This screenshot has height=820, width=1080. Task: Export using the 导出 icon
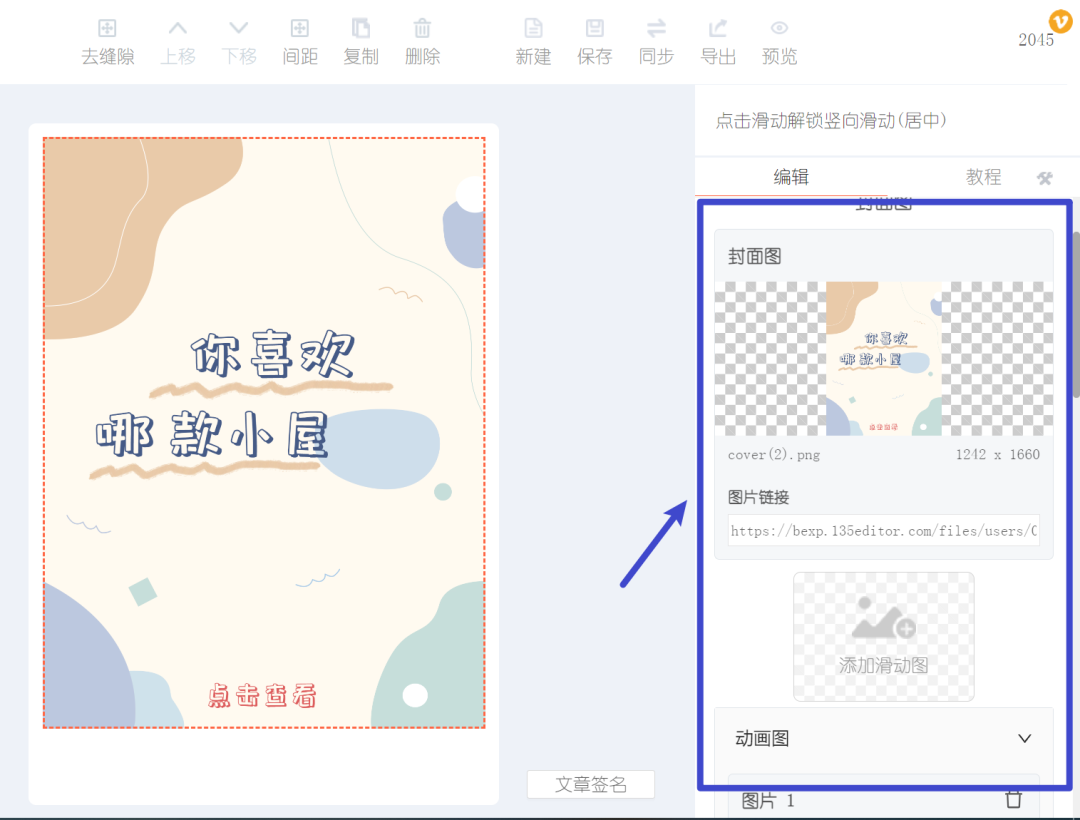tap(718, 28)
